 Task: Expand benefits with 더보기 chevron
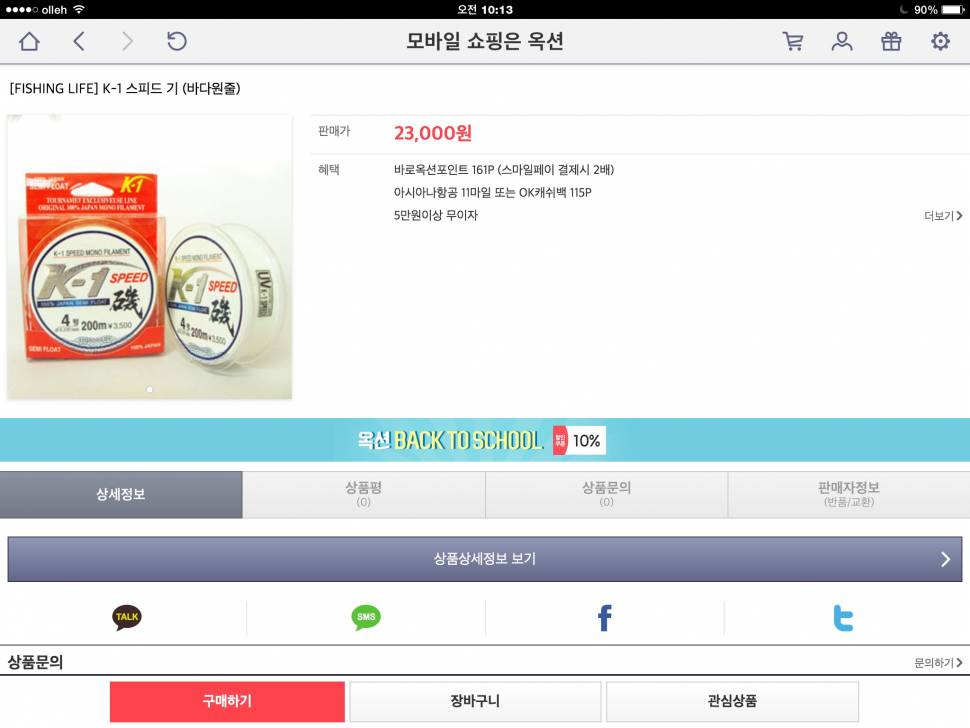coord(943,216)
